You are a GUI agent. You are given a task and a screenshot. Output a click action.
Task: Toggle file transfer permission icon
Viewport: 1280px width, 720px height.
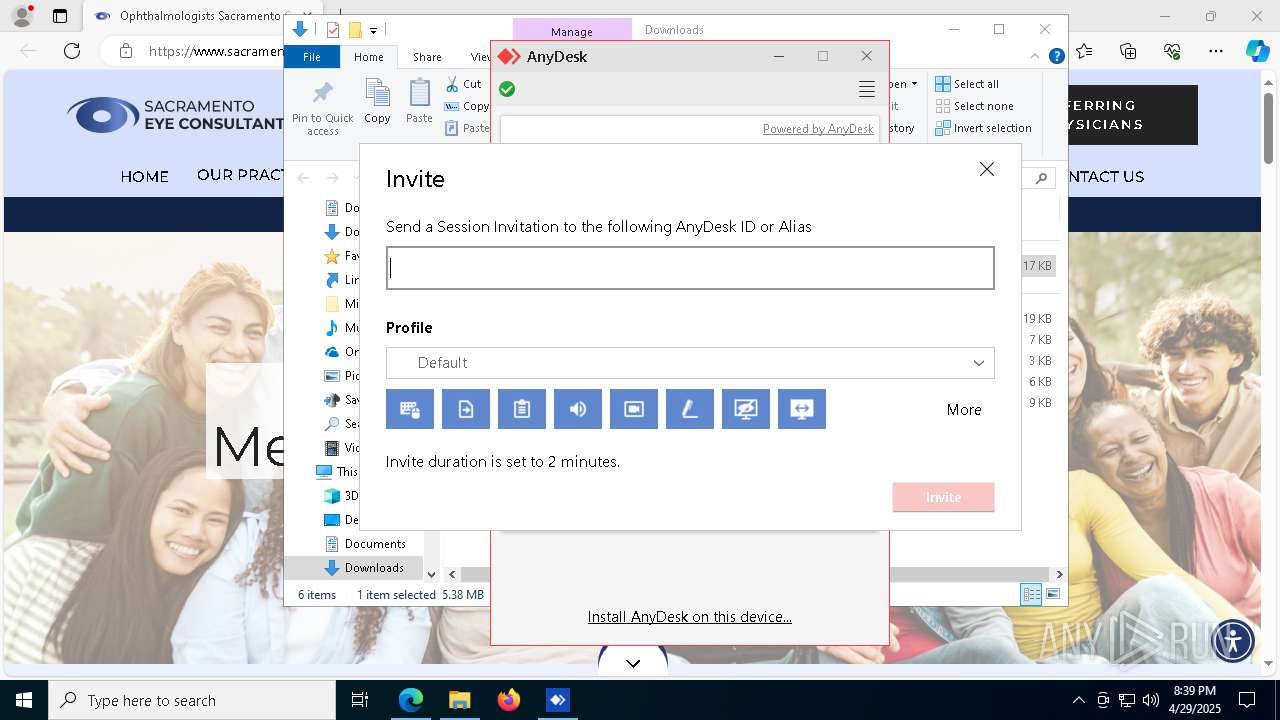tap(466, 409)
